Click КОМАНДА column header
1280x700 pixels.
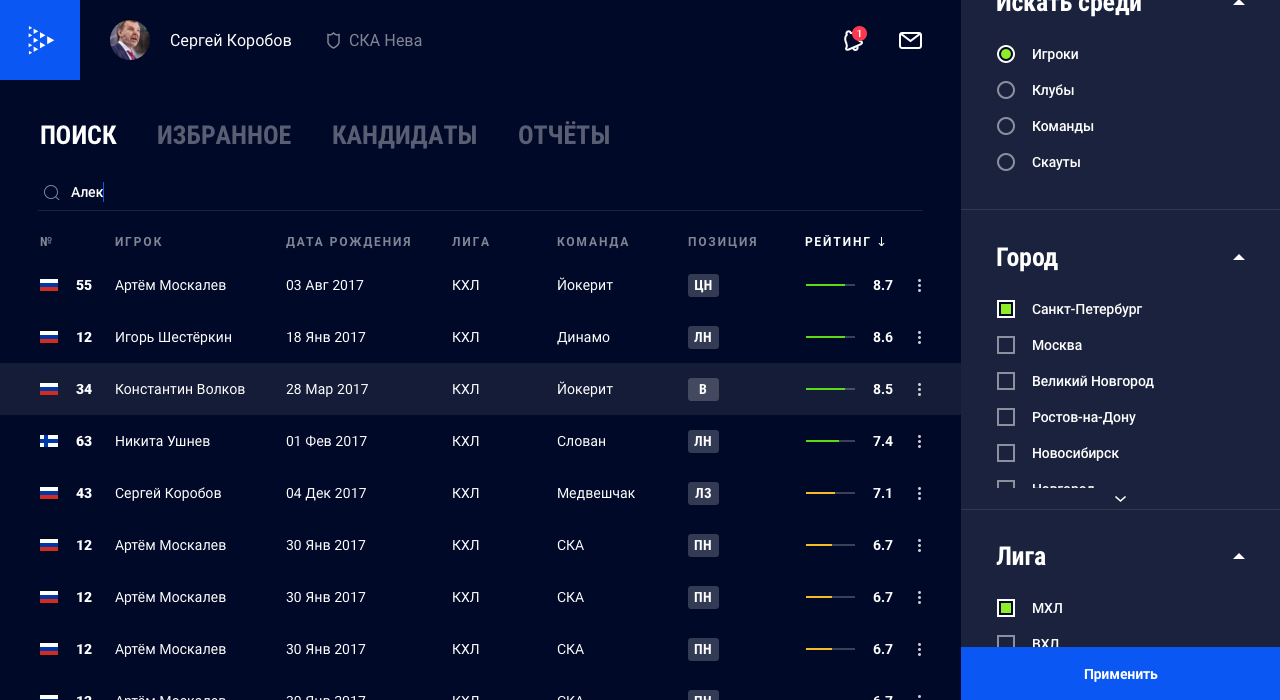pos(593,242)
